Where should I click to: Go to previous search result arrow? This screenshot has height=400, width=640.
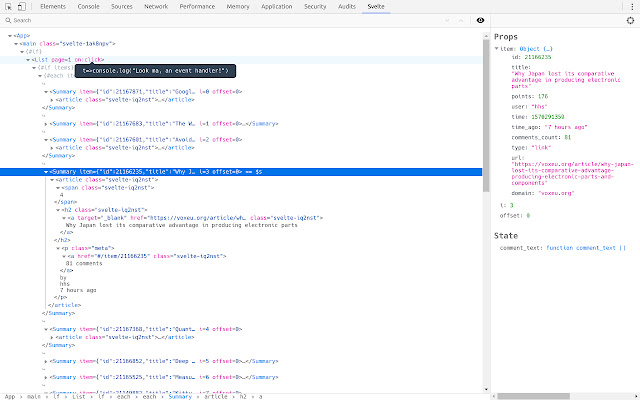(461, 20)
